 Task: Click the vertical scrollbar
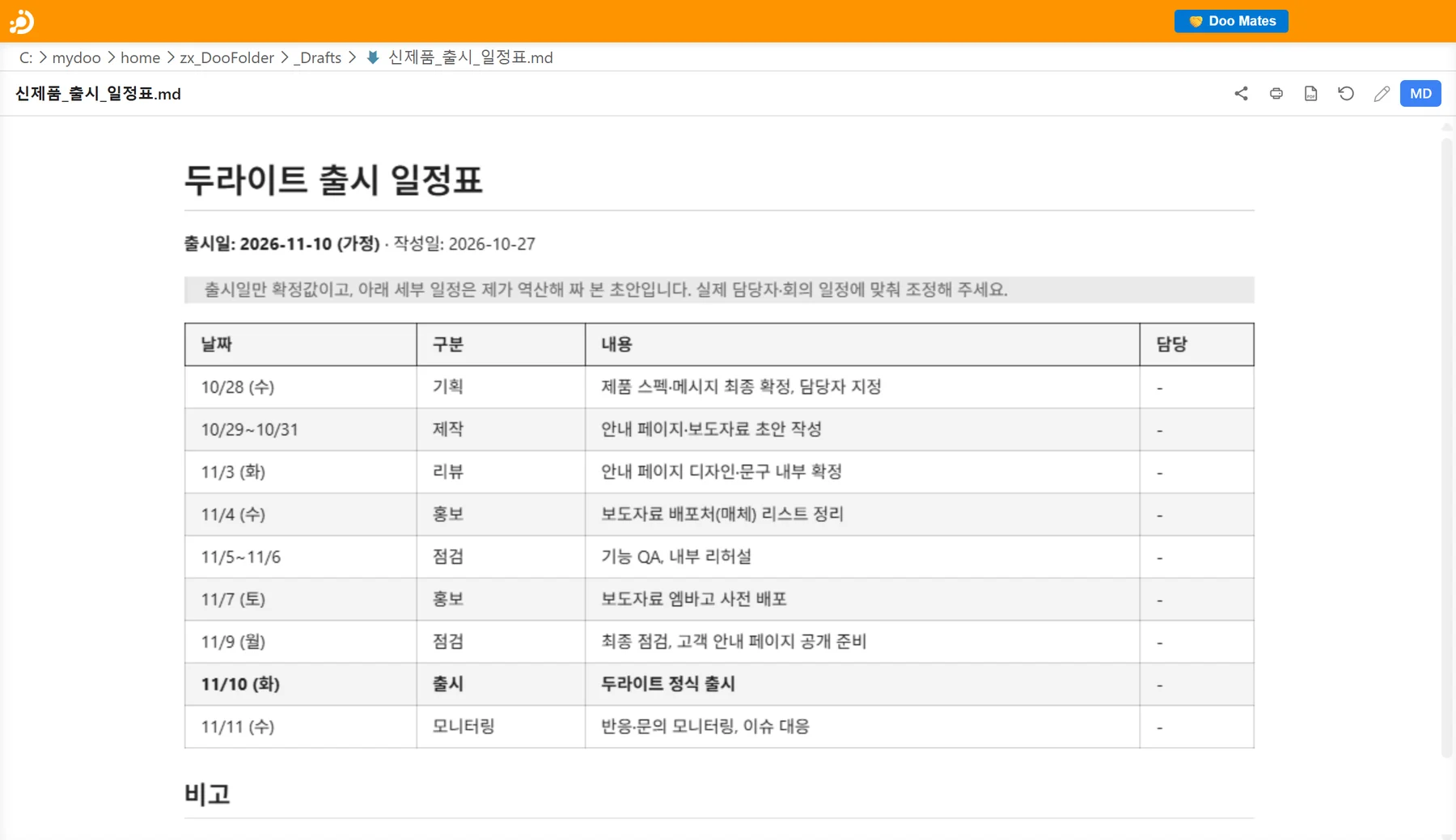click(1447, 449)
